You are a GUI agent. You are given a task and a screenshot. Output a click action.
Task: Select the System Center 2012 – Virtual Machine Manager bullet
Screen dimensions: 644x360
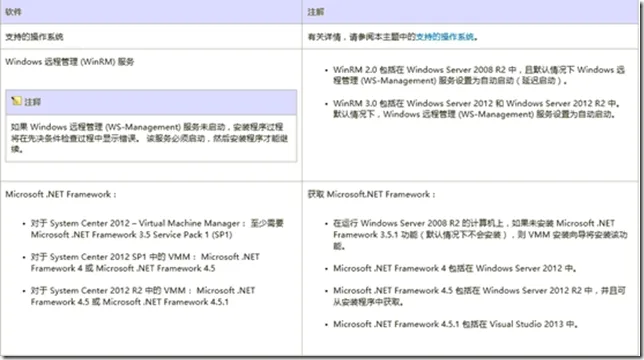157,229
